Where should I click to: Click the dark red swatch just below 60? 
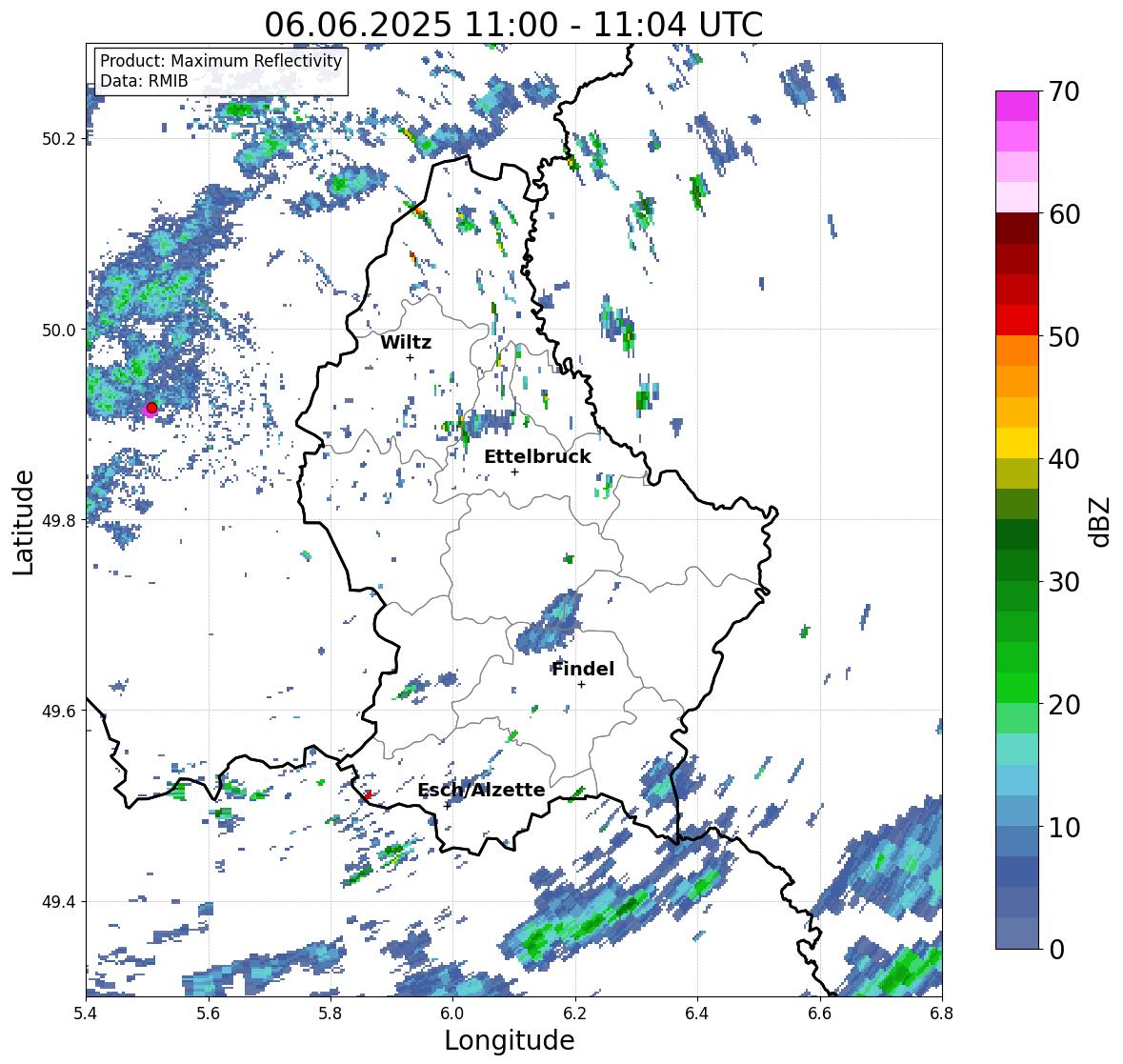(1017, 229)
